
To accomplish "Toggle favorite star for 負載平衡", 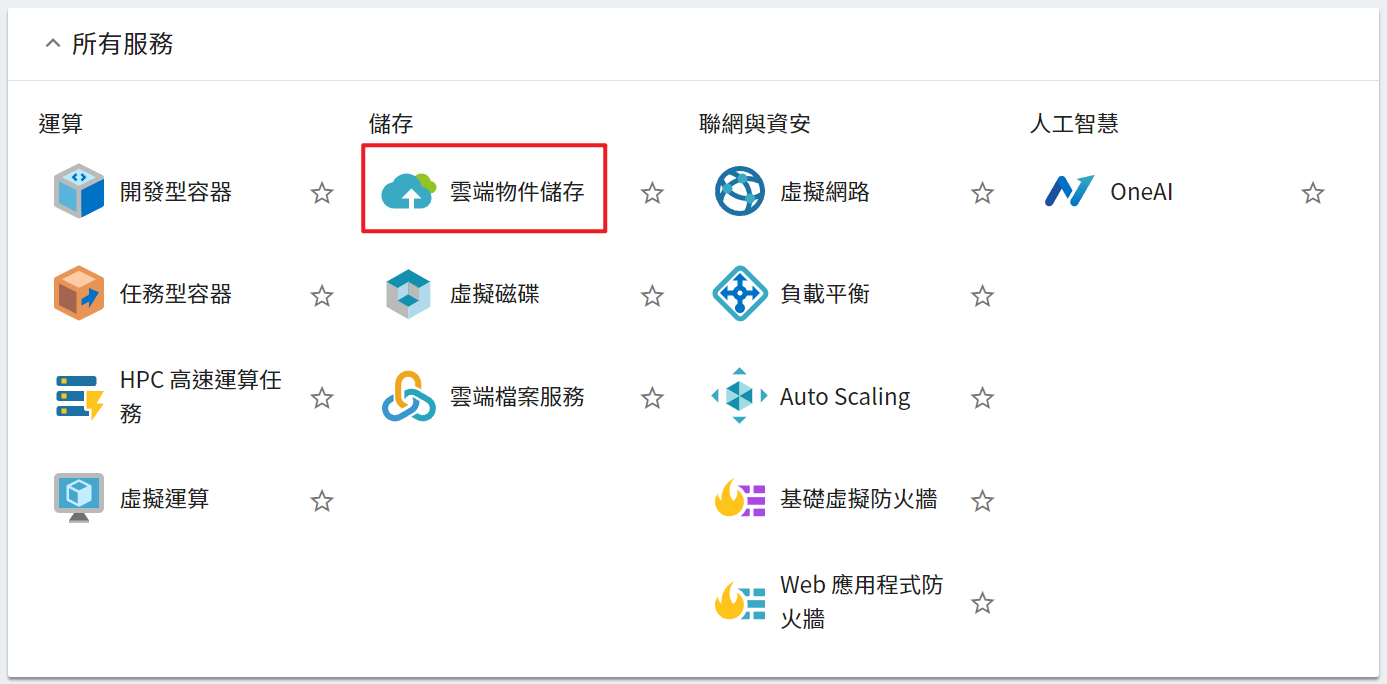I will [983, 295].
